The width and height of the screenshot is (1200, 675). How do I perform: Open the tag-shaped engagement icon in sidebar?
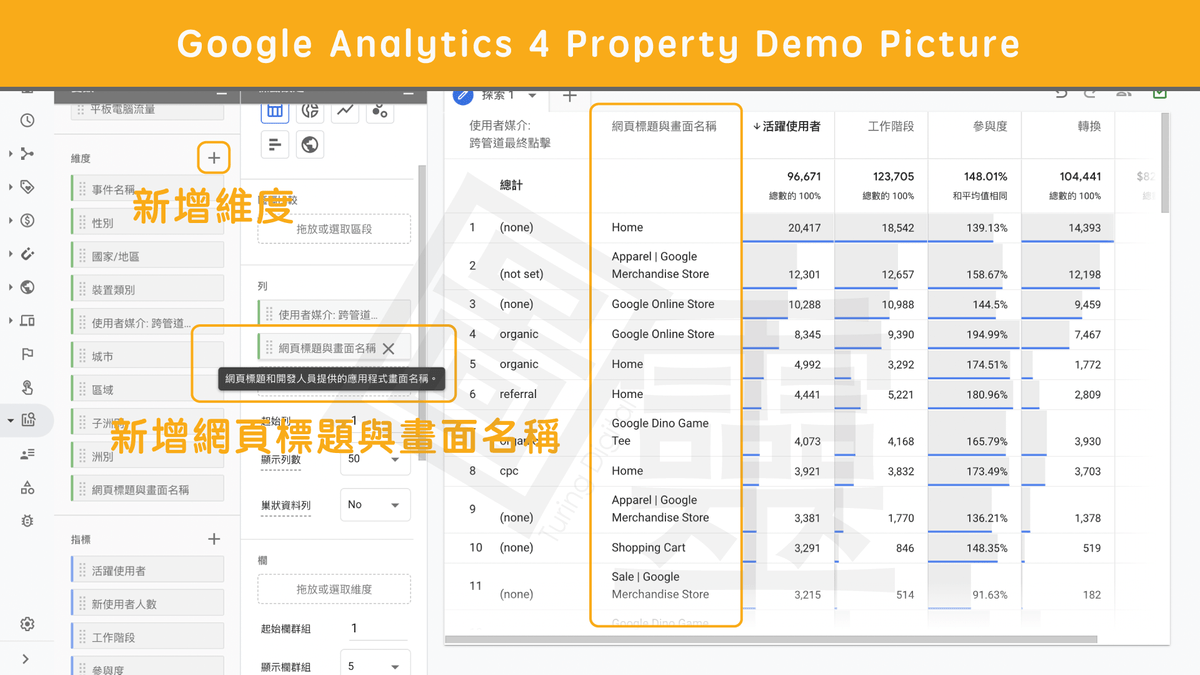[27, 187]
